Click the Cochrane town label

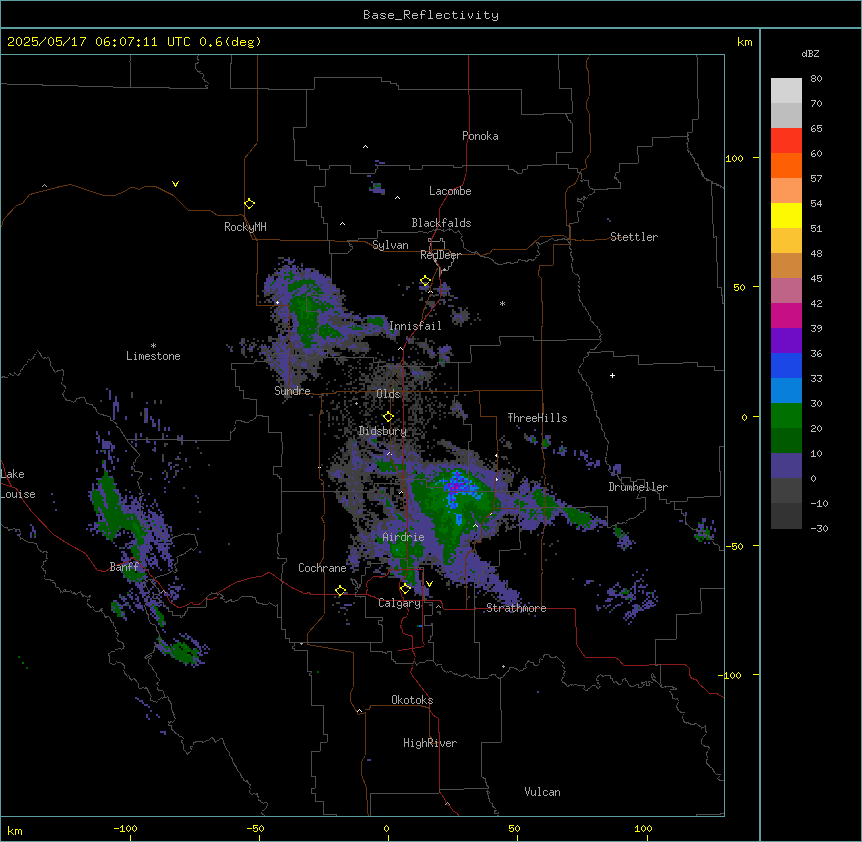[322, 568]
